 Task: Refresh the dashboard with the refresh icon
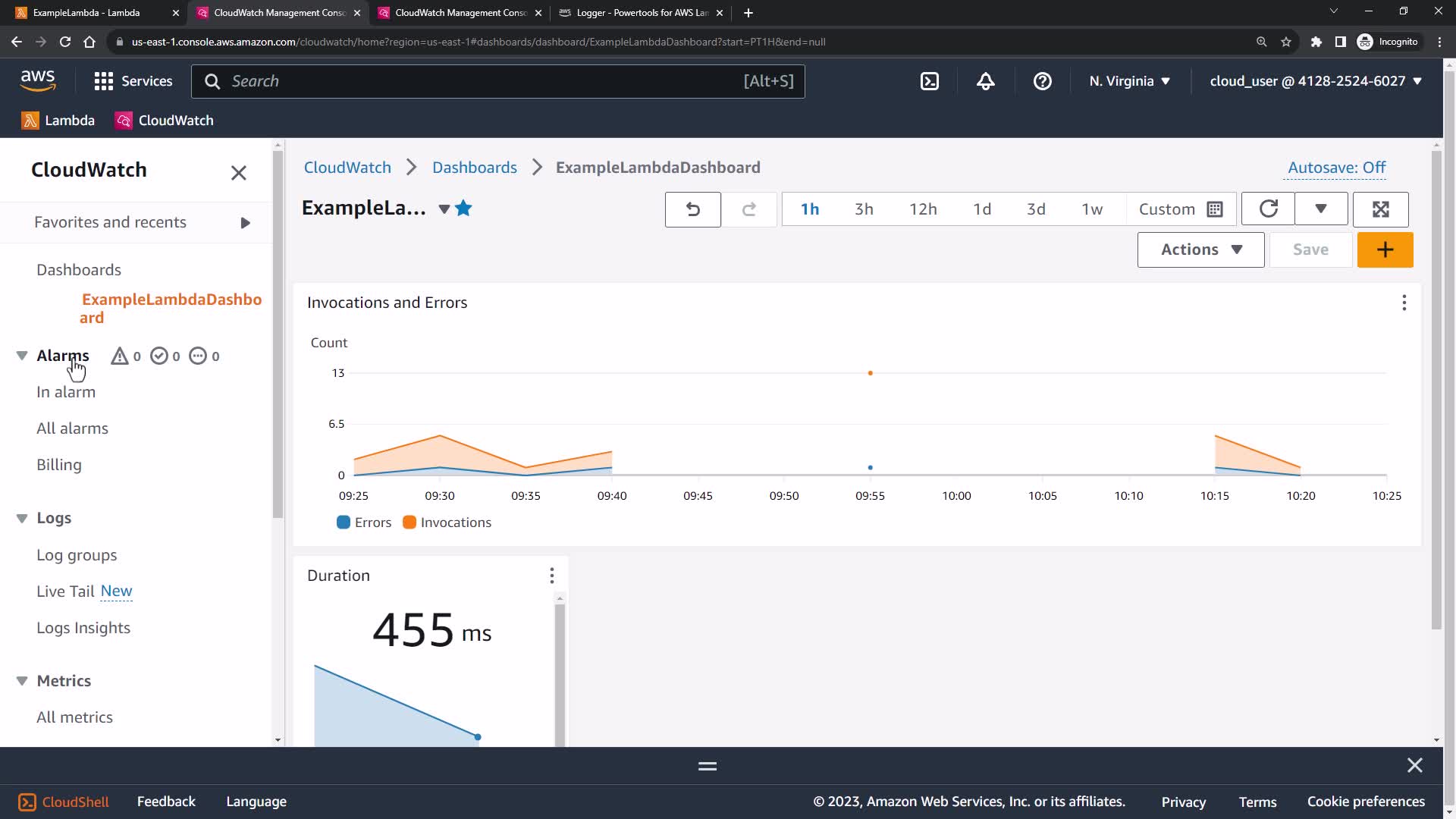(1268, 209)
